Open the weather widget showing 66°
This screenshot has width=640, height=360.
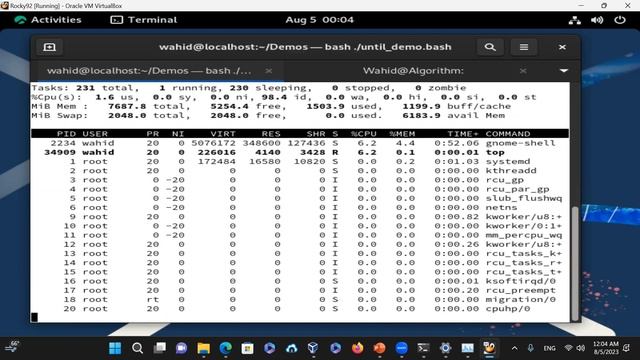(12, 346)
